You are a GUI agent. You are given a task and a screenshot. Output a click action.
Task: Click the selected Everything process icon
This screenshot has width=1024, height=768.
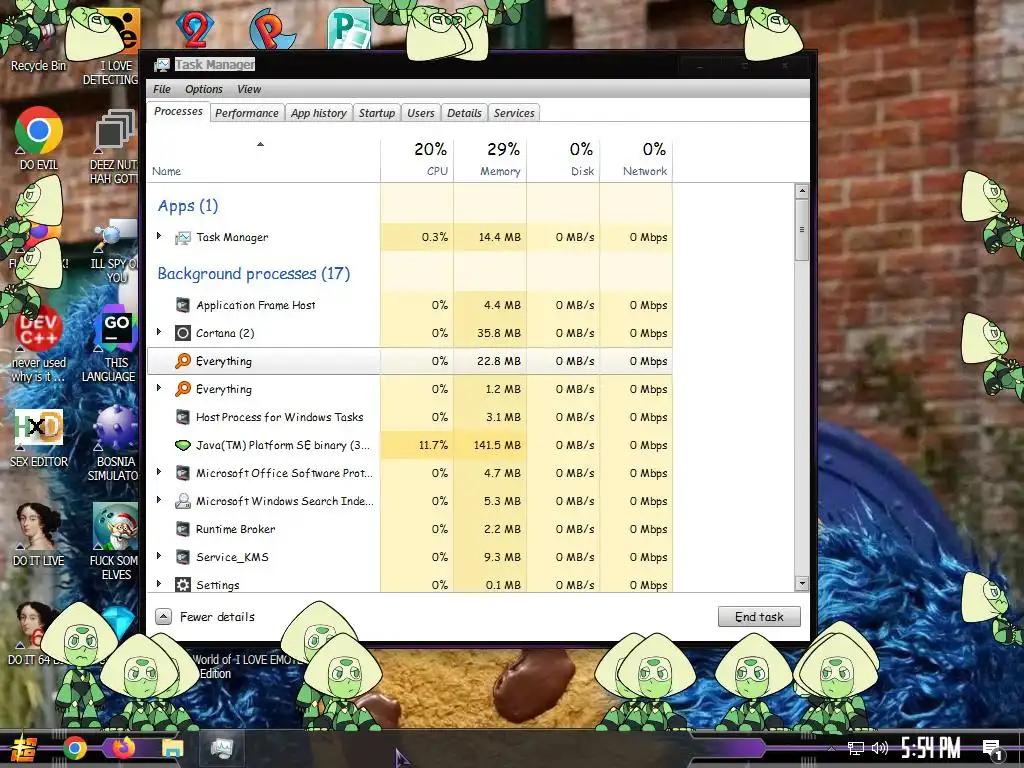(183, 361)
